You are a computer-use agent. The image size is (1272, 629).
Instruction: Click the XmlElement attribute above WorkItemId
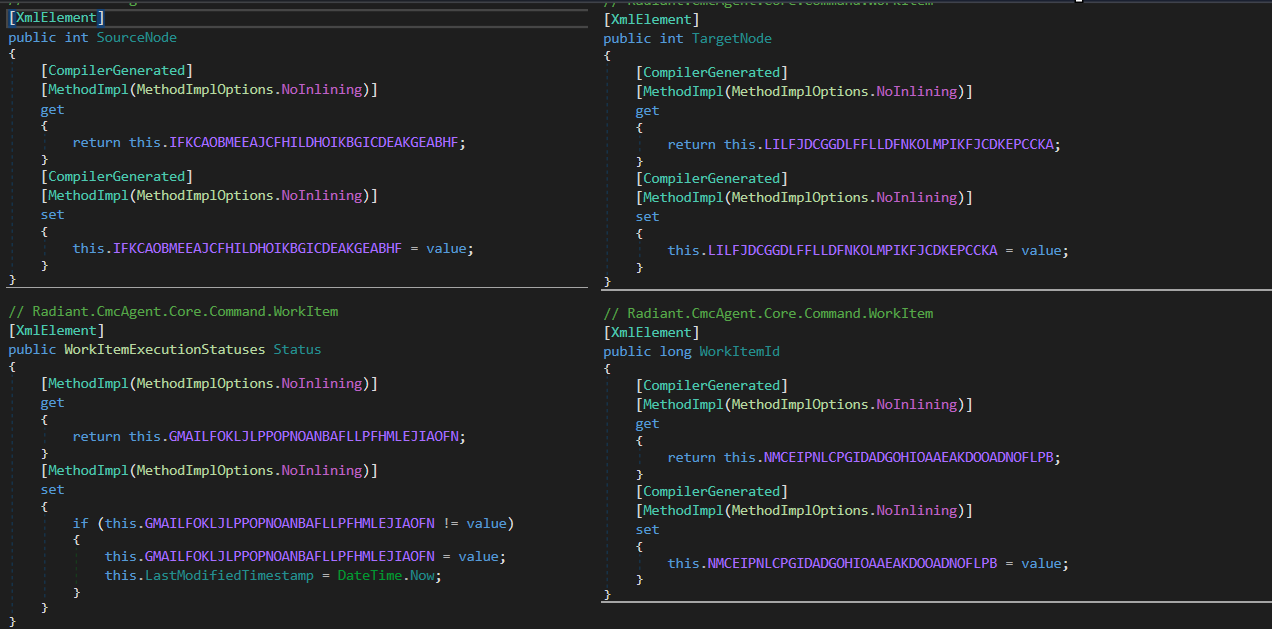(651, 332)
